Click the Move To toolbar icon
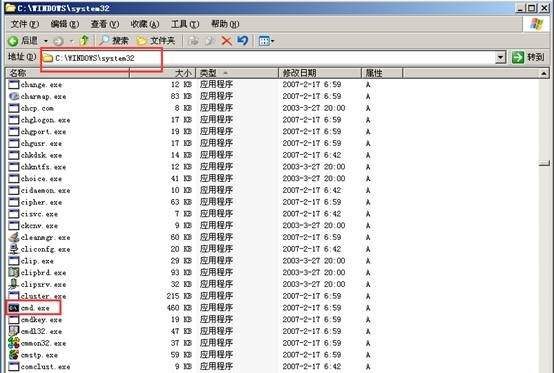The image size is (554, 373). click(x=193, y=41)
